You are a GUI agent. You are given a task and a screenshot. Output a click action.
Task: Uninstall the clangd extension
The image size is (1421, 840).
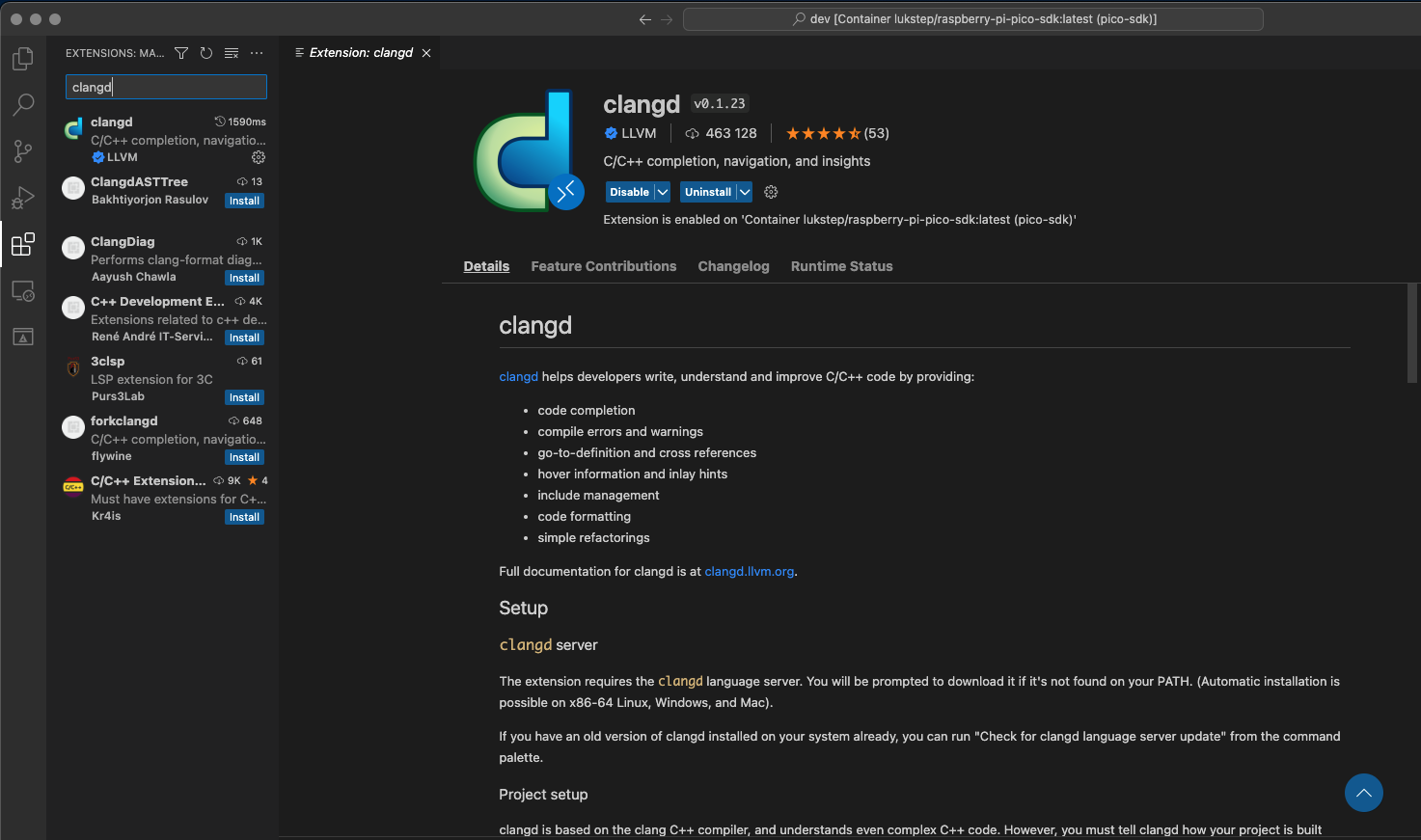click(x=708, y=192)
